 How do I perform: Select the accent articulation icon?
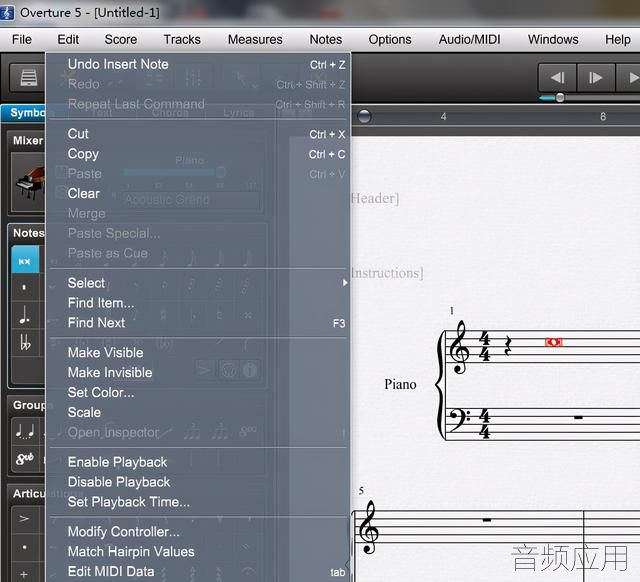click(24, 519)
